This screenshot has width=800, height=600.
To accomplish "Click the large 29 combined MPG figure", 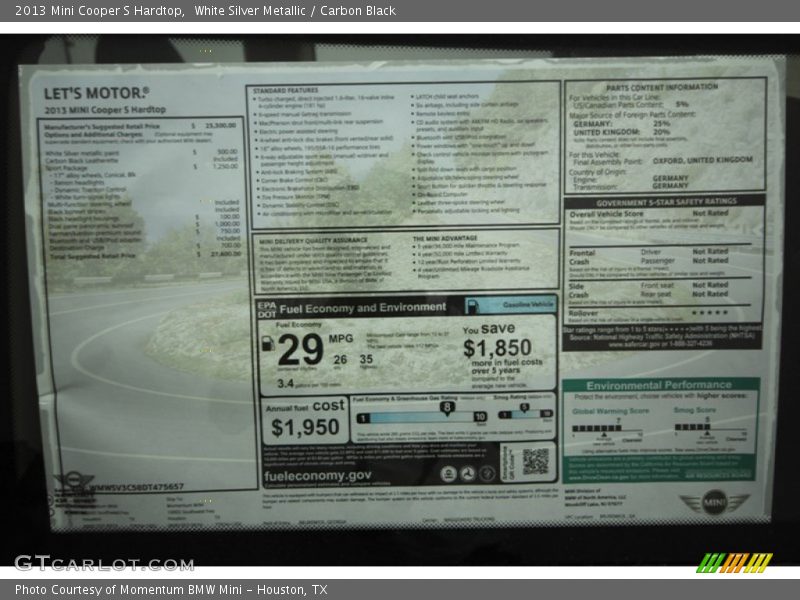I will pyautogui.click(x=301, y=350).
